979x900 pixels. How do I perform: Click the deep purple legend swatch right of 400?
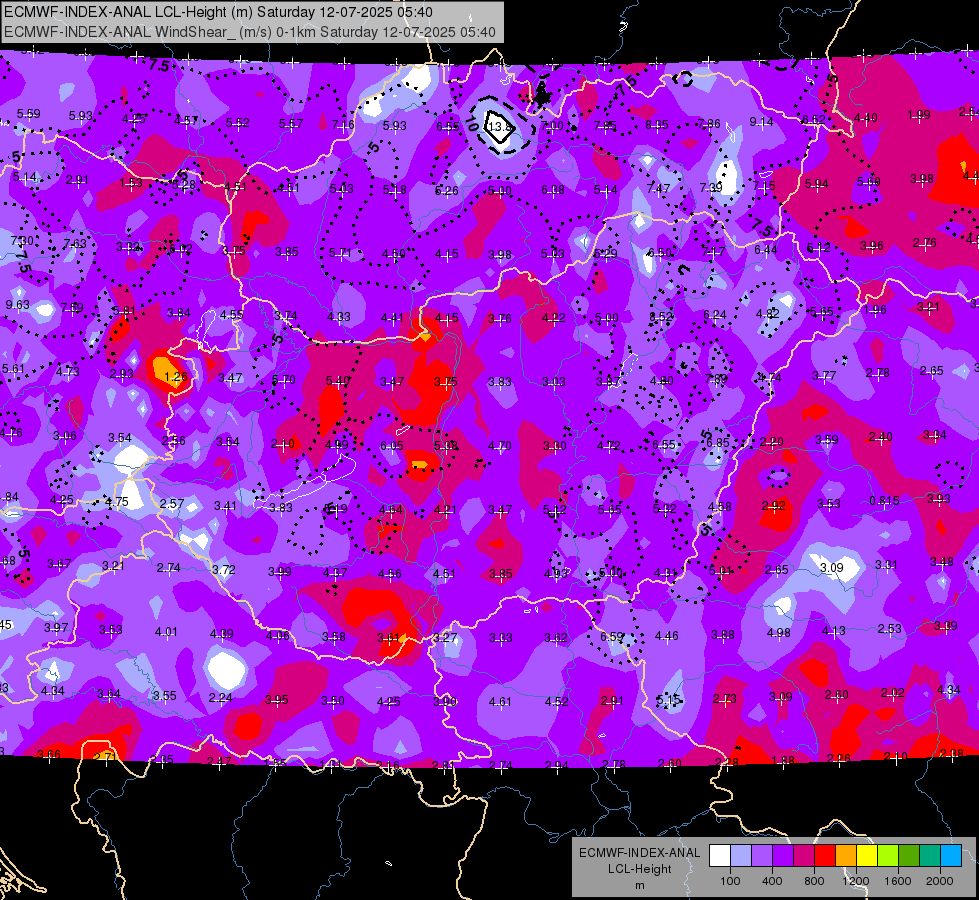[x=783, y=856]
